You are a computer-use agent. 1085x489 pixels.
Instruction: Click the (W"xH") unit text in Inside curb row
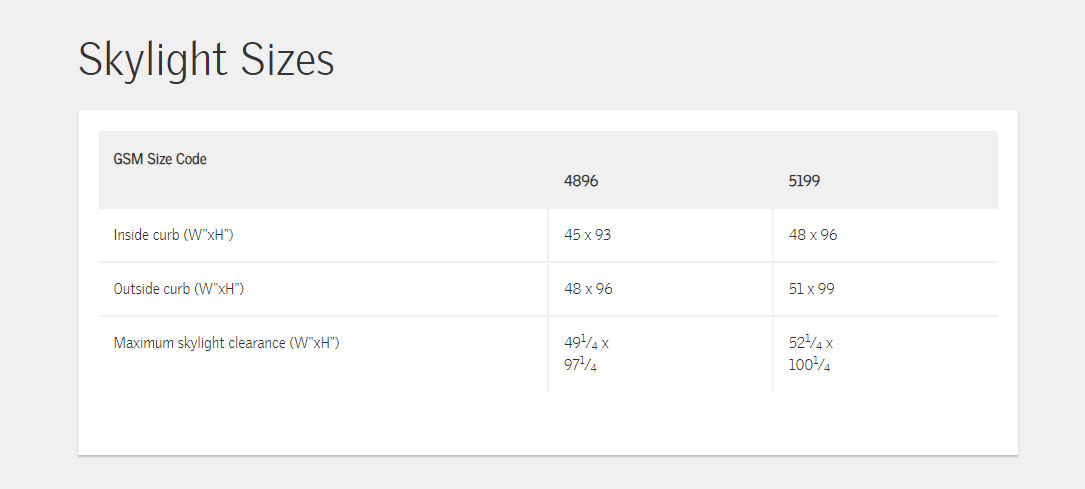211,235
